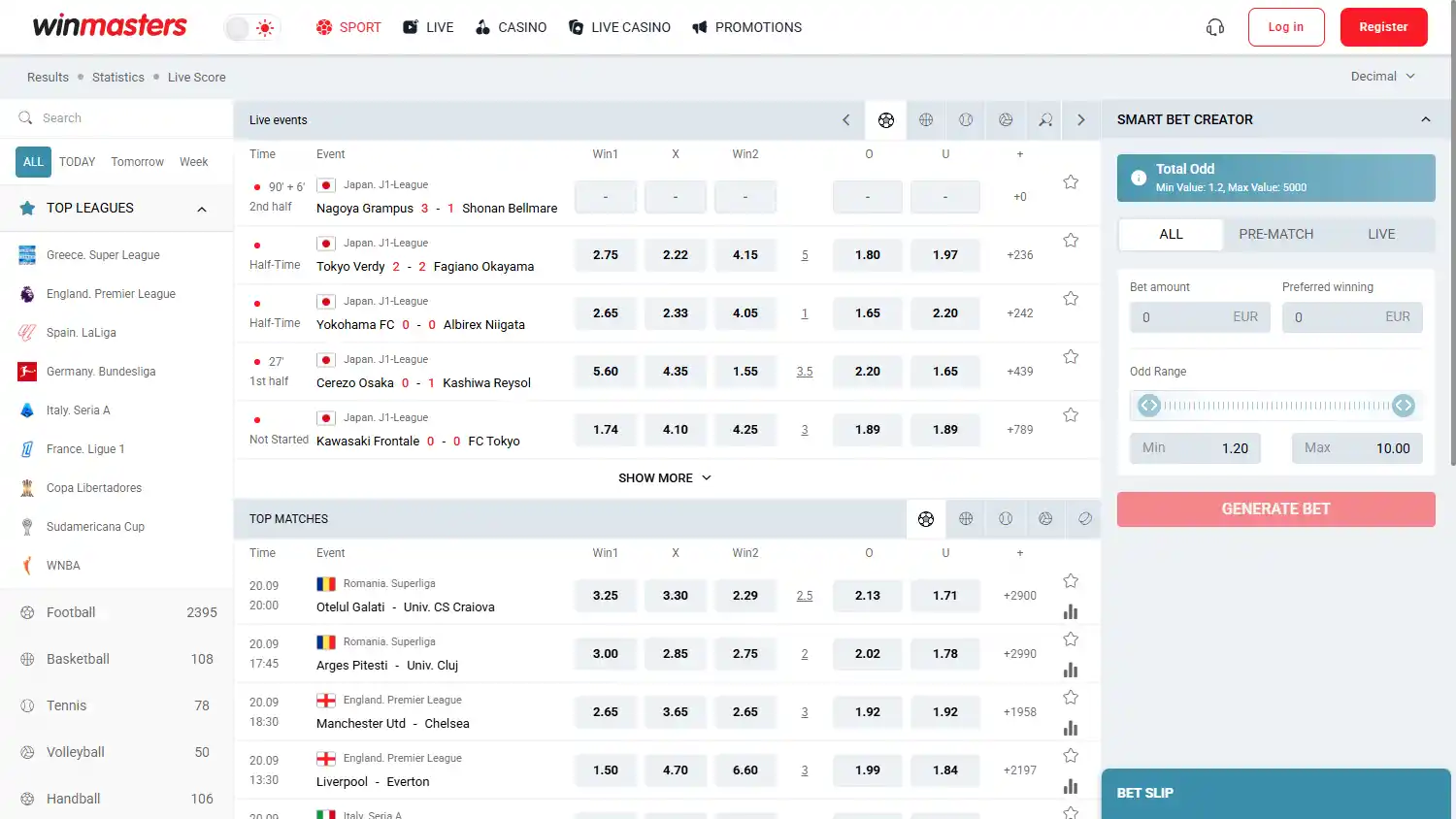Expand +2900 markets for Otelul Galati match

click(1020, 596)
